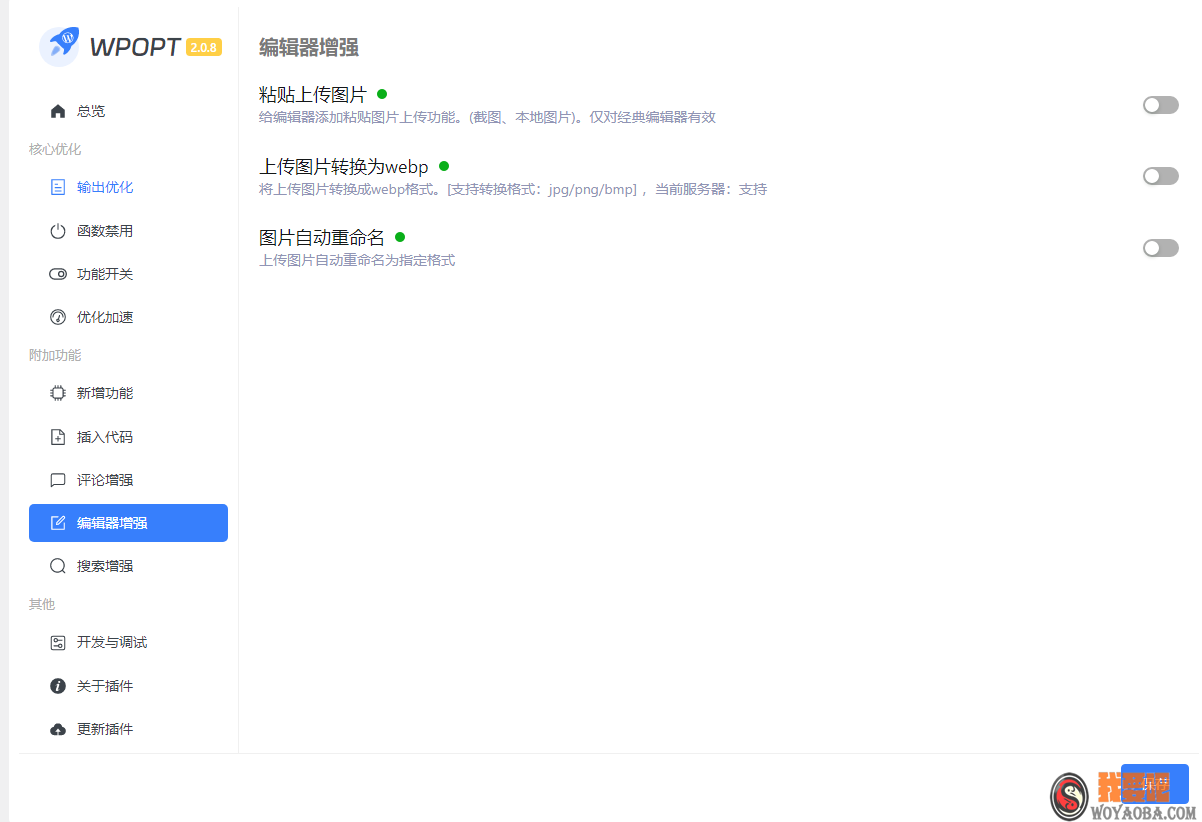
Task: Click the cloud icon beside 更新插件
Action: pyautogui.click(x=58, y=728)
